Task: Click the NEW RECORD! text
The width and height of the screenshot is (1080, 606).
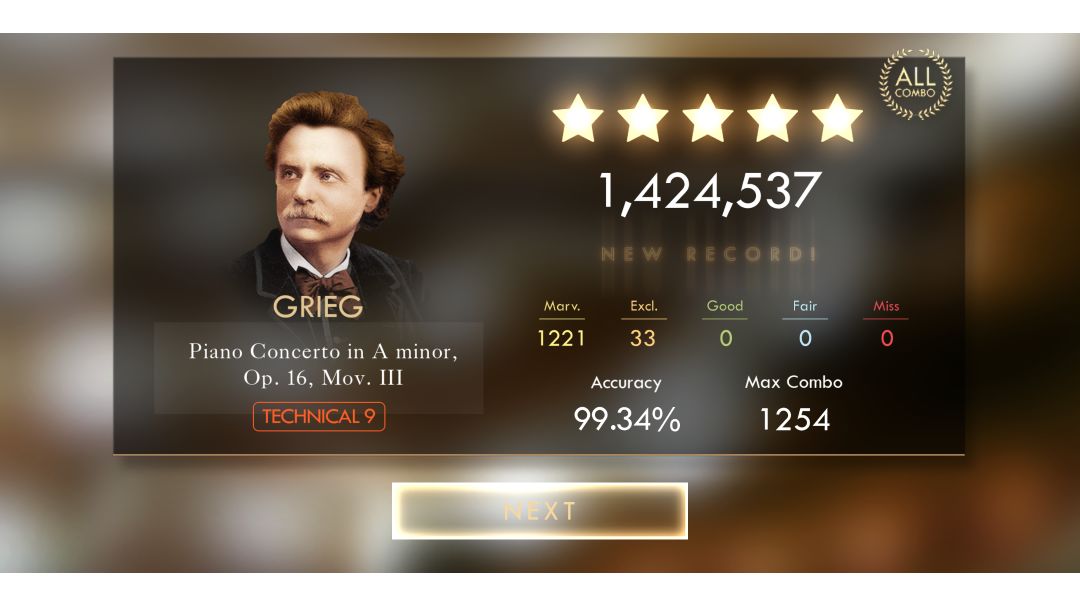Action: pos(709,254)
